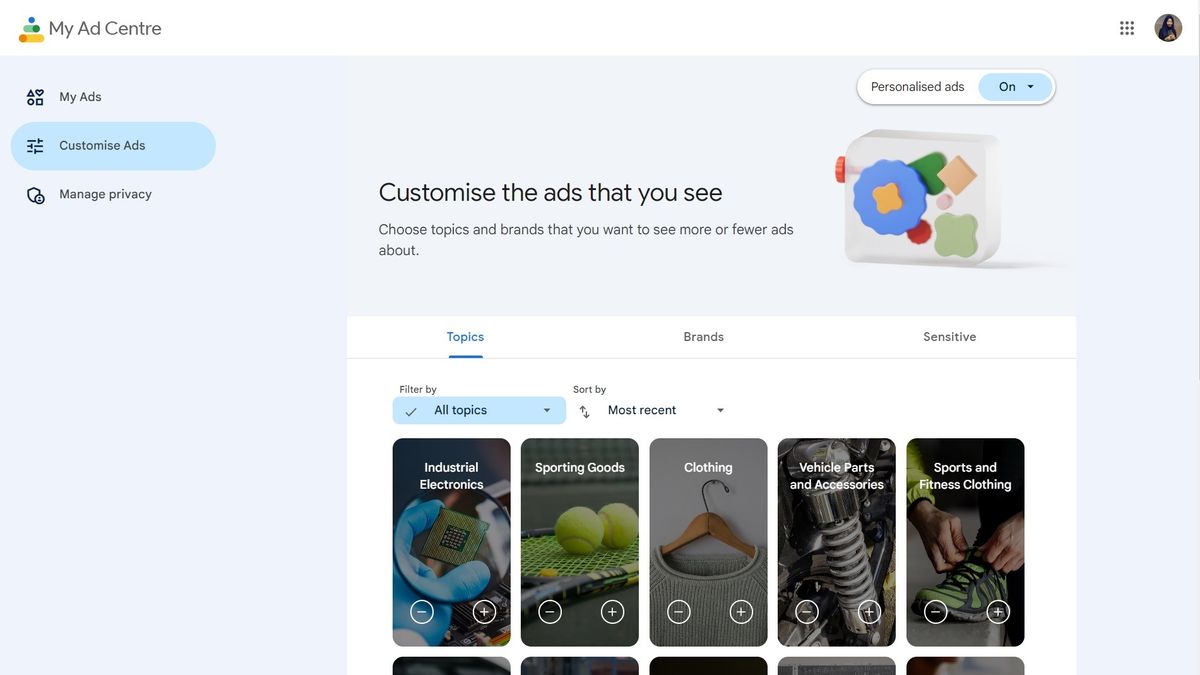Open the Vehicle Parts and Accessories card
Viewport: 1200px width, 675px height.
tap(837, 542)
